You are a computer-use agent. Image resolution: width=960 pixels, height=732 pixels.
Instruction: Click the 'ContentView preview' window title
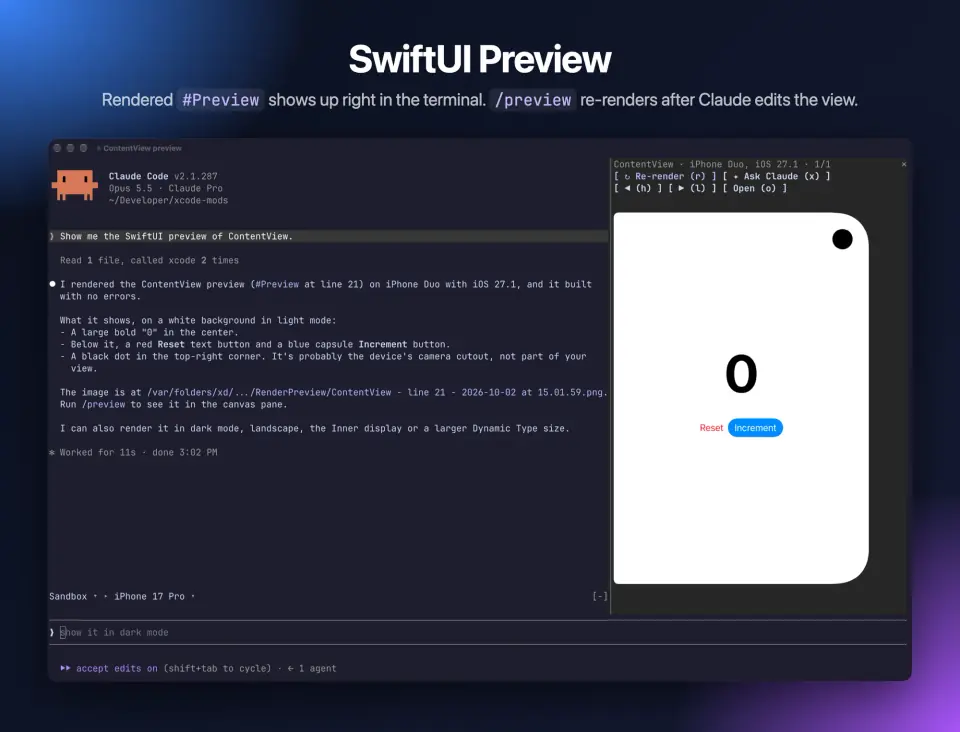pos(142,148)
